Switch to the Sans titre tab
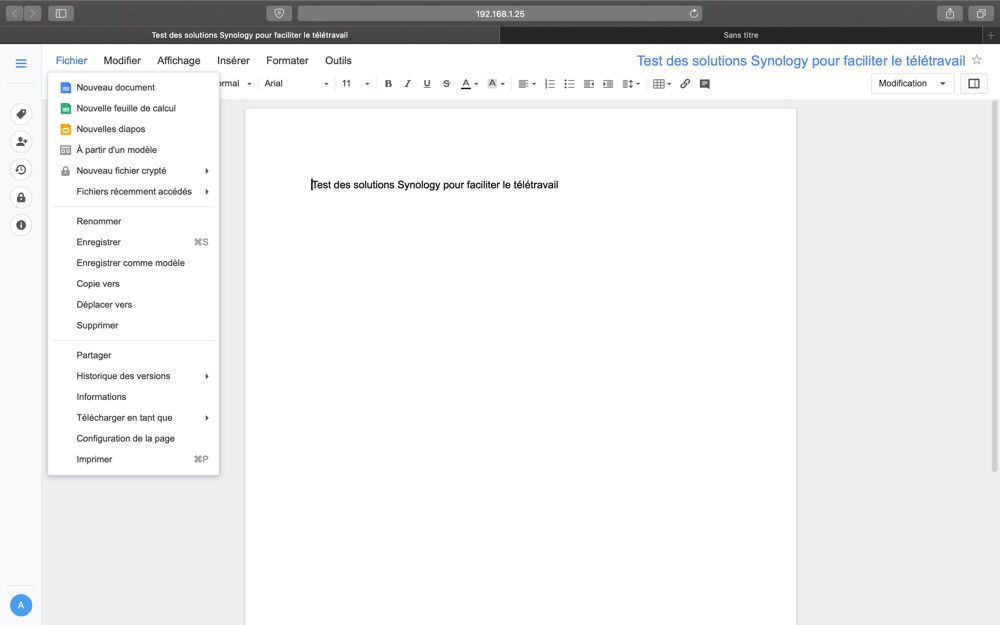This screenshot has height=625, width=1000. point(741,35)
